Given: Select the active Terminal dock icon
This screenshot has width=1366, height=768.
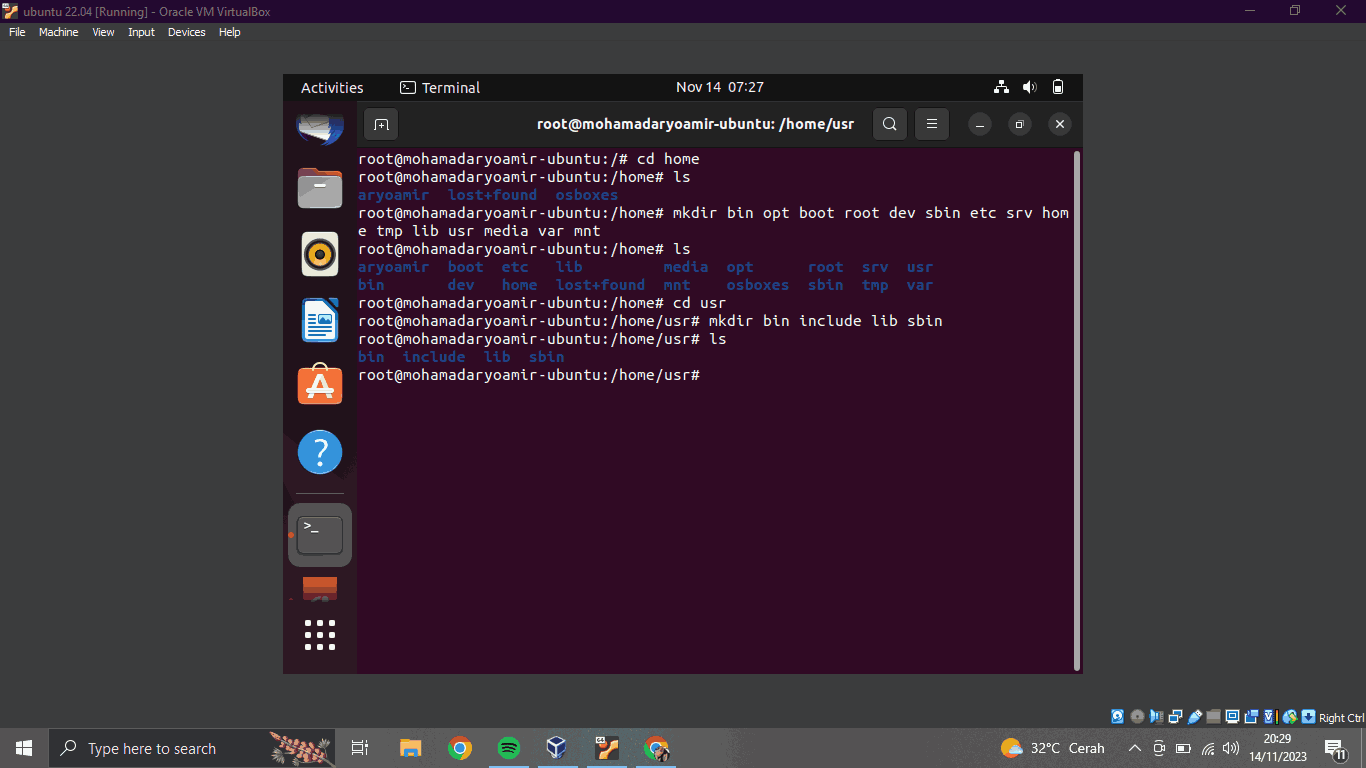Looking at the screenshot, I should (320, 535).
